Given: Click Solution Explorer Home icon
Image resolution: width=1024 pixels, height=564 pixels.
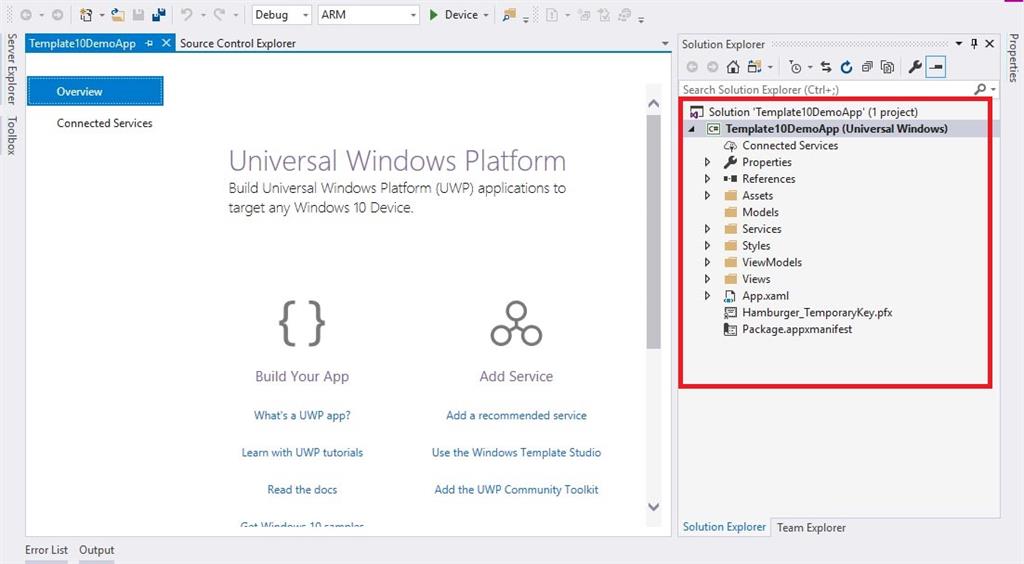Looking at the screenshot, I should click(x=733, y=67).
